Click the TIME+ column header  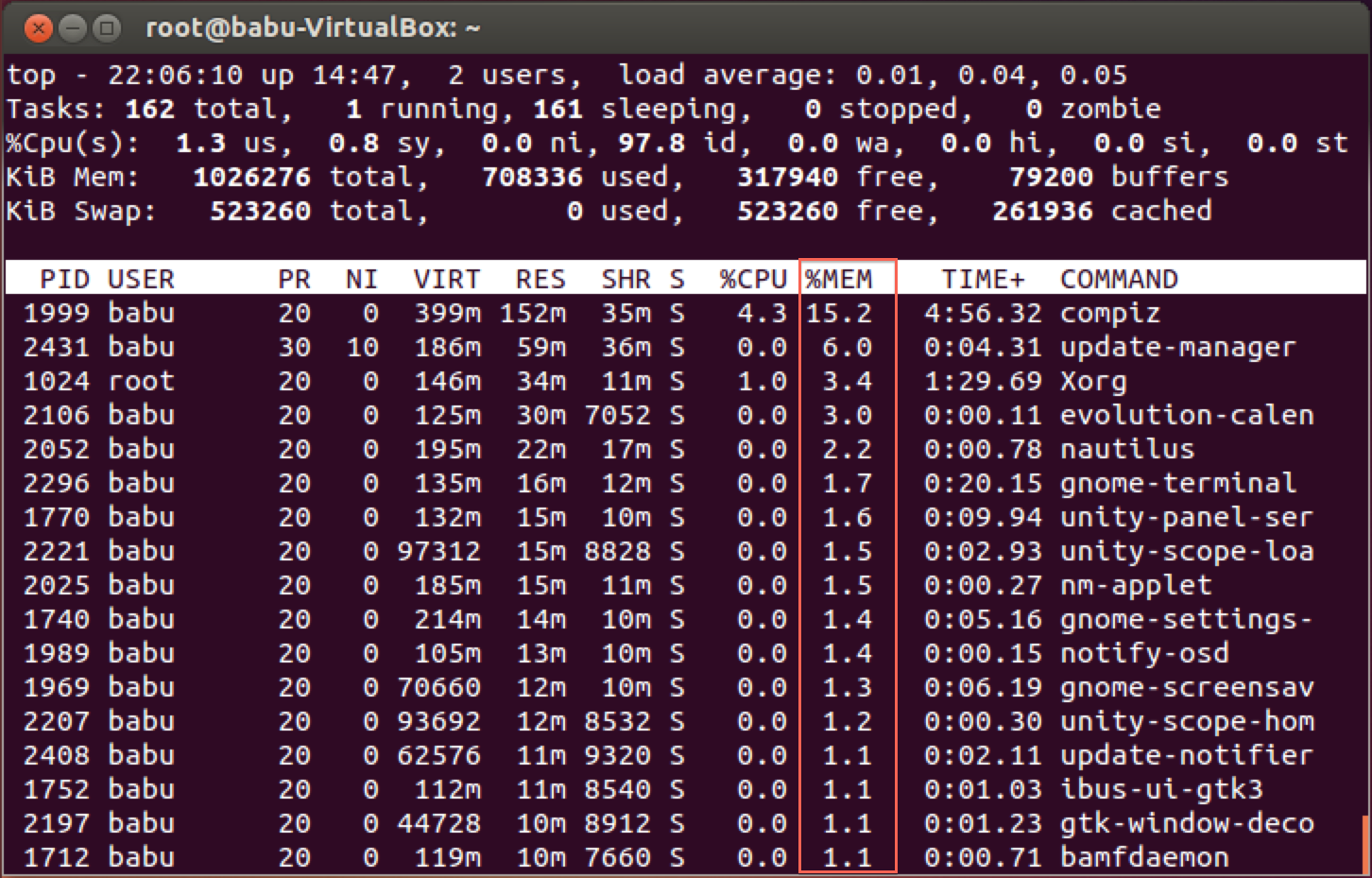coord(983,278)
